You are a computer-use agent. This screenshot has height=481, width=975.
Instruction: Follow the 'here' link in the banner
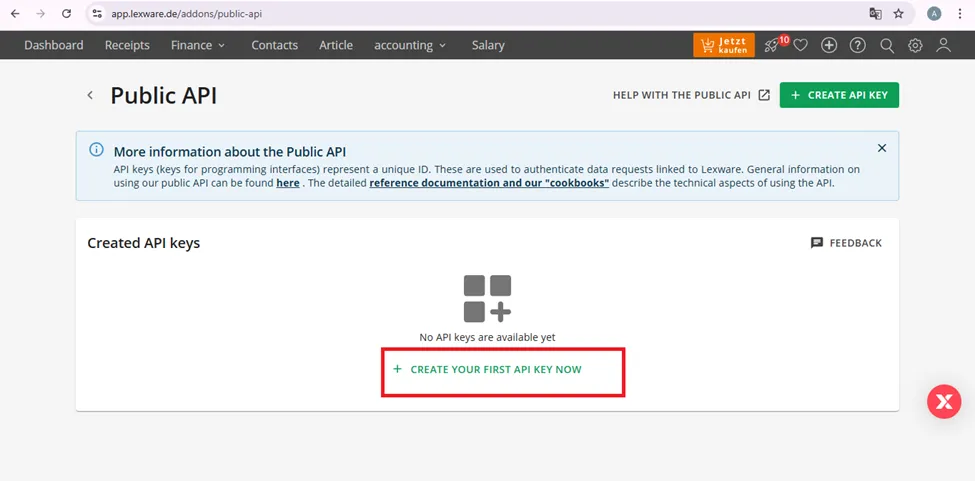pyautogui.click(x=288, y=183)
